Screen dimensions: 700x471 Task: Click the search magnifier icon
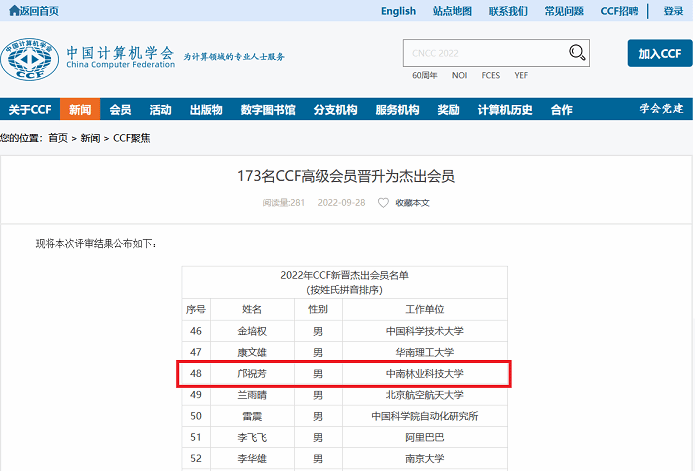point(577,53)
